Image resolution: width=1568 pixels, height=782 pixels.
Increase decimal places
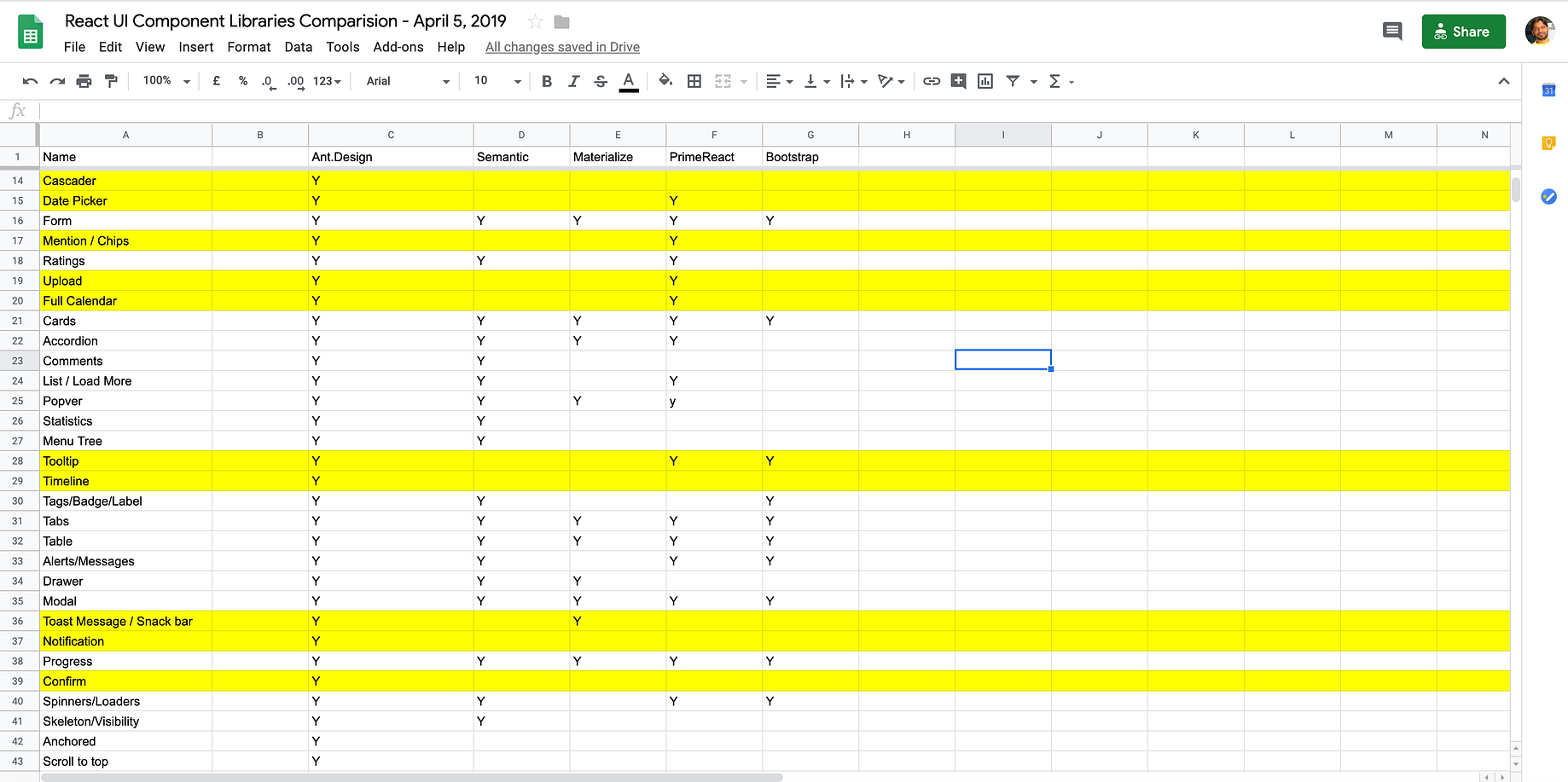(295, 81)
